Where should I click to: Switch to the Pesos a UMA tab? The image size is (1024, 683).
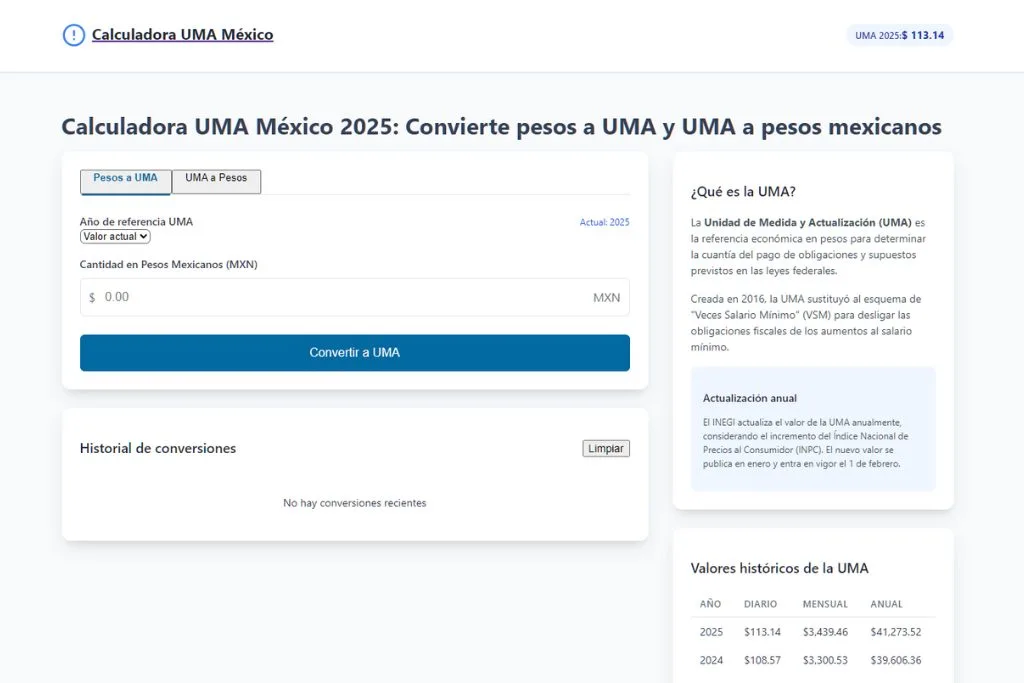126,180
